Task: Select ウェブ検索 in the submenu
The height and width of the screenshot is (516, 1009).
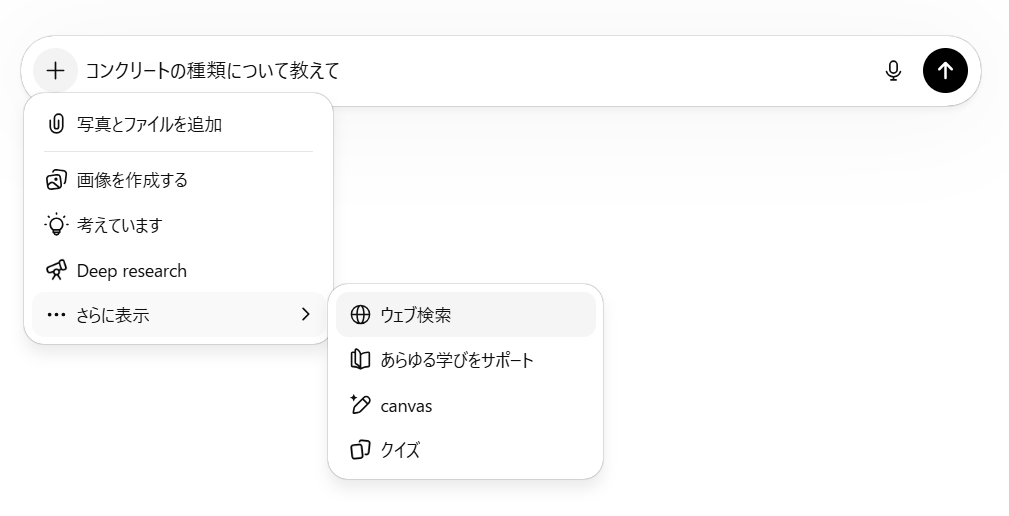Action: coord(416,315)
